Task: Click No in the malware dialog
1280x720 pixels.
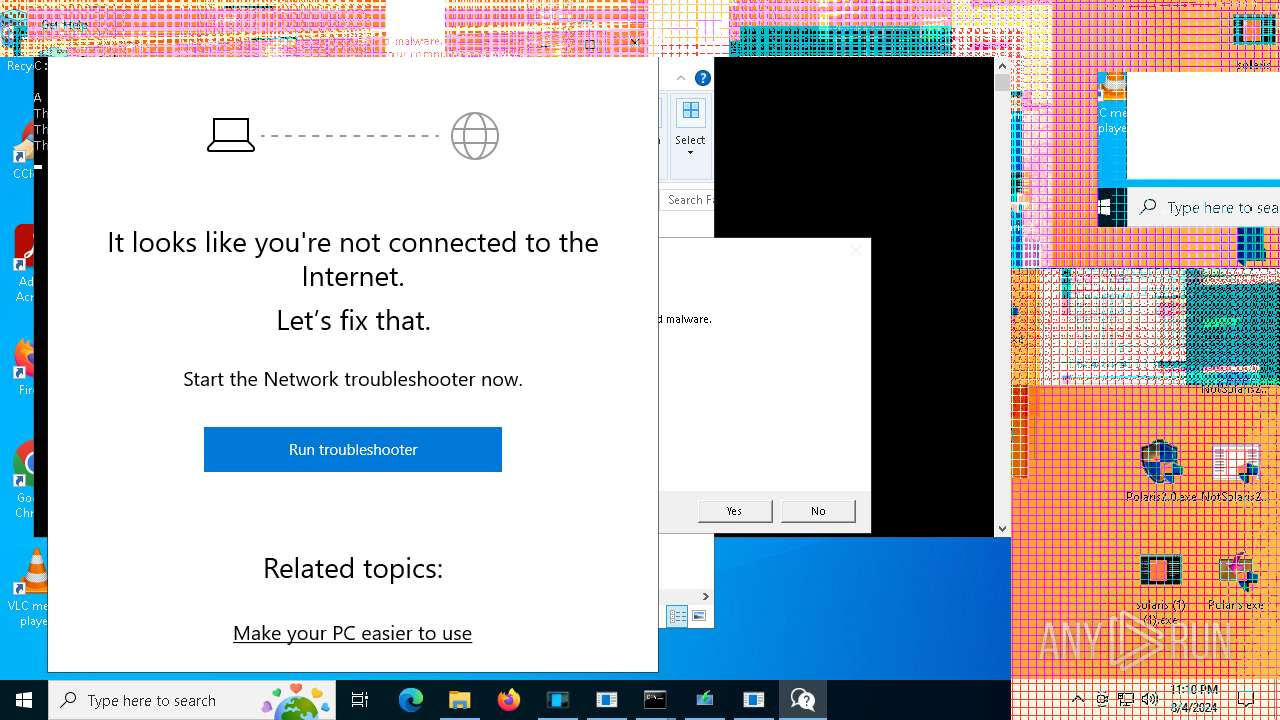Action: (818, 511)
